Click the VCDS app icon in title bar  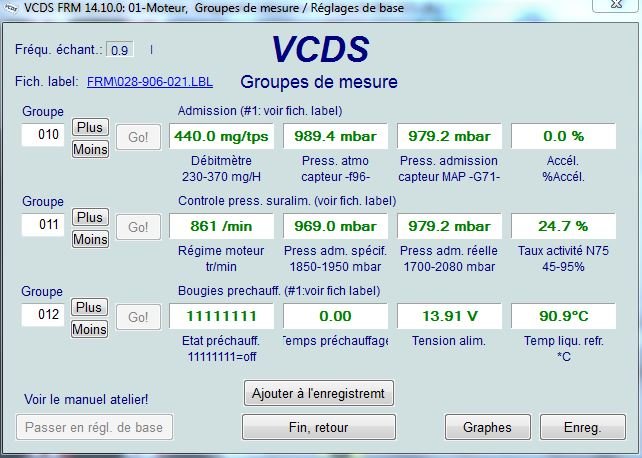[x=10, y=7]
